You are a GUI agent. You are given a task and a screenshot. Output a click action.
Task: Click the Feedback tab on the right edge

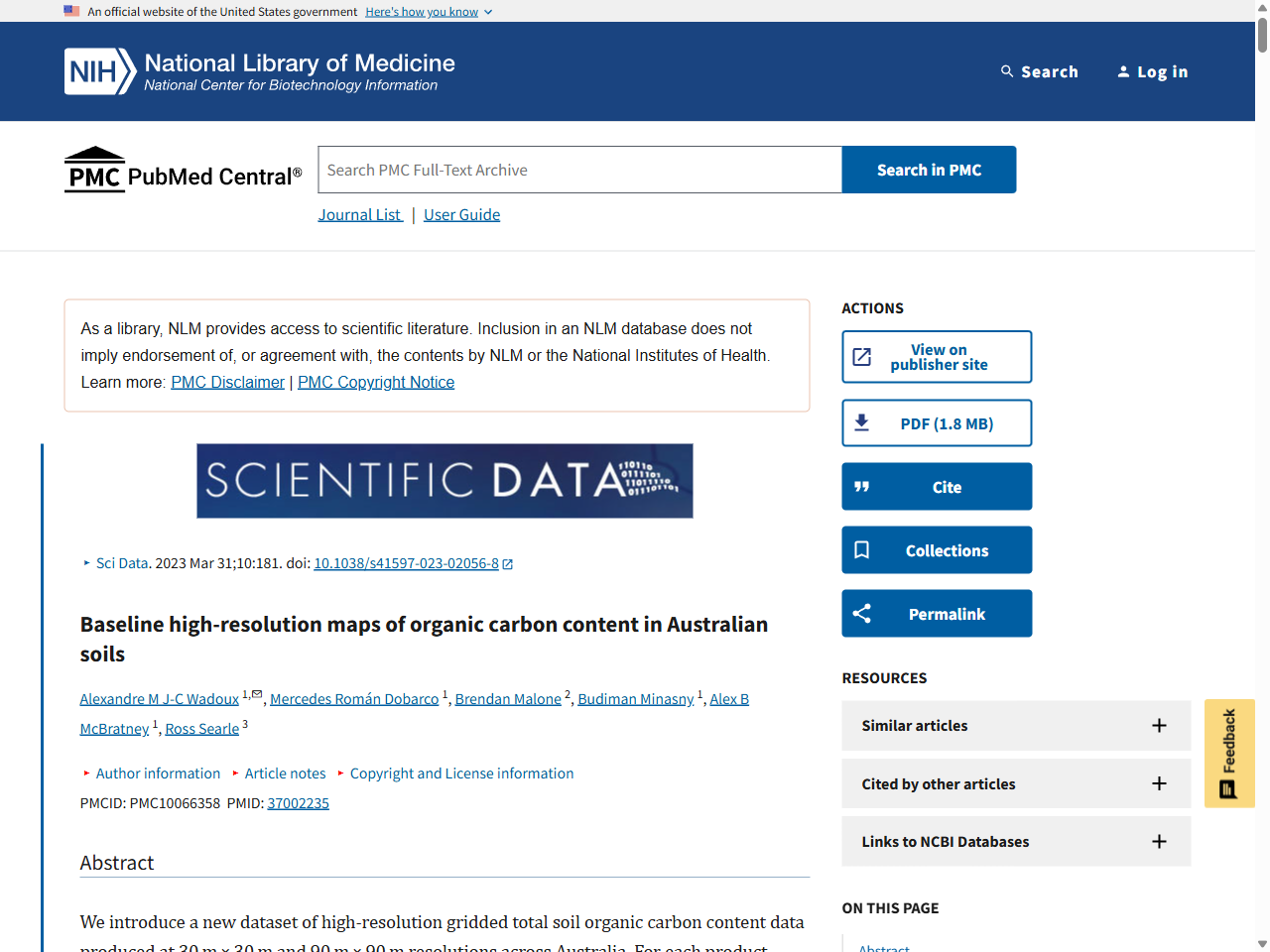point(1229,753)
